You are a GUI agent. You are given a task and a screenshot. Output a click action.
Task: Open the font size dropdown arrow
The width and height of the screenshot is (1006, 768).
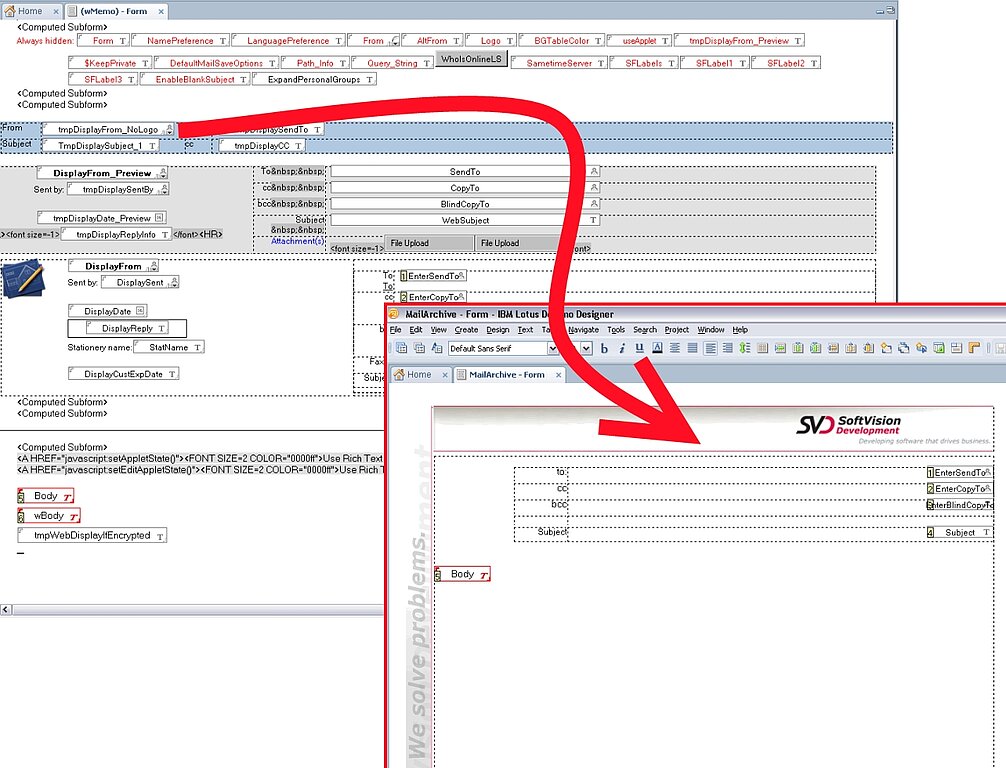click(x=586, y=348)
